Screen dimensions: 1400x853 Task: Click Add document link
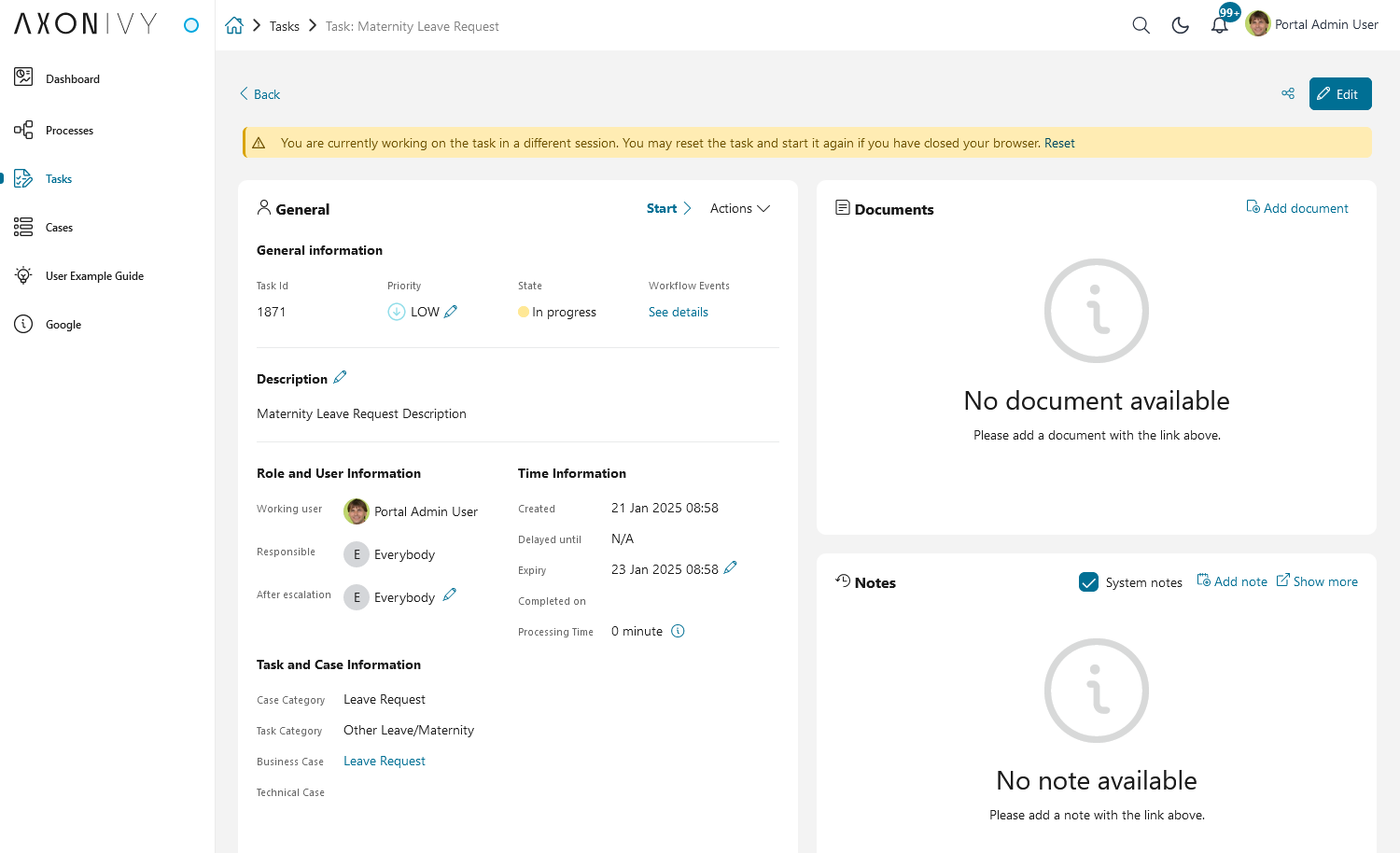(x=1297, y=208)
